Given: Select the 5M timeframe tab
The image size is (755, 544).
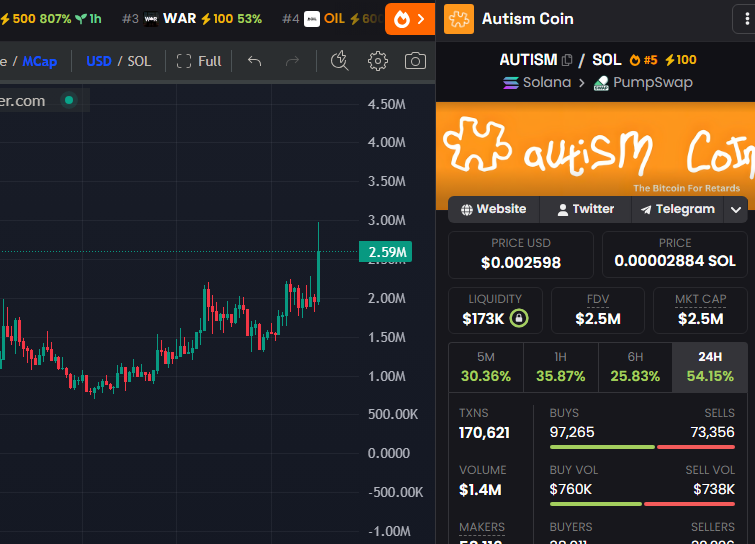Looking at the screenshot, I should click(x=486, y=367).
